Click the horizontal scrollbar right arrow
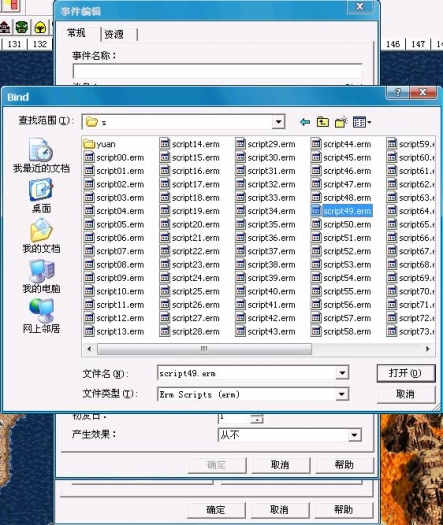Viewport: 443px width, 525px height. (x=427, y=349)
